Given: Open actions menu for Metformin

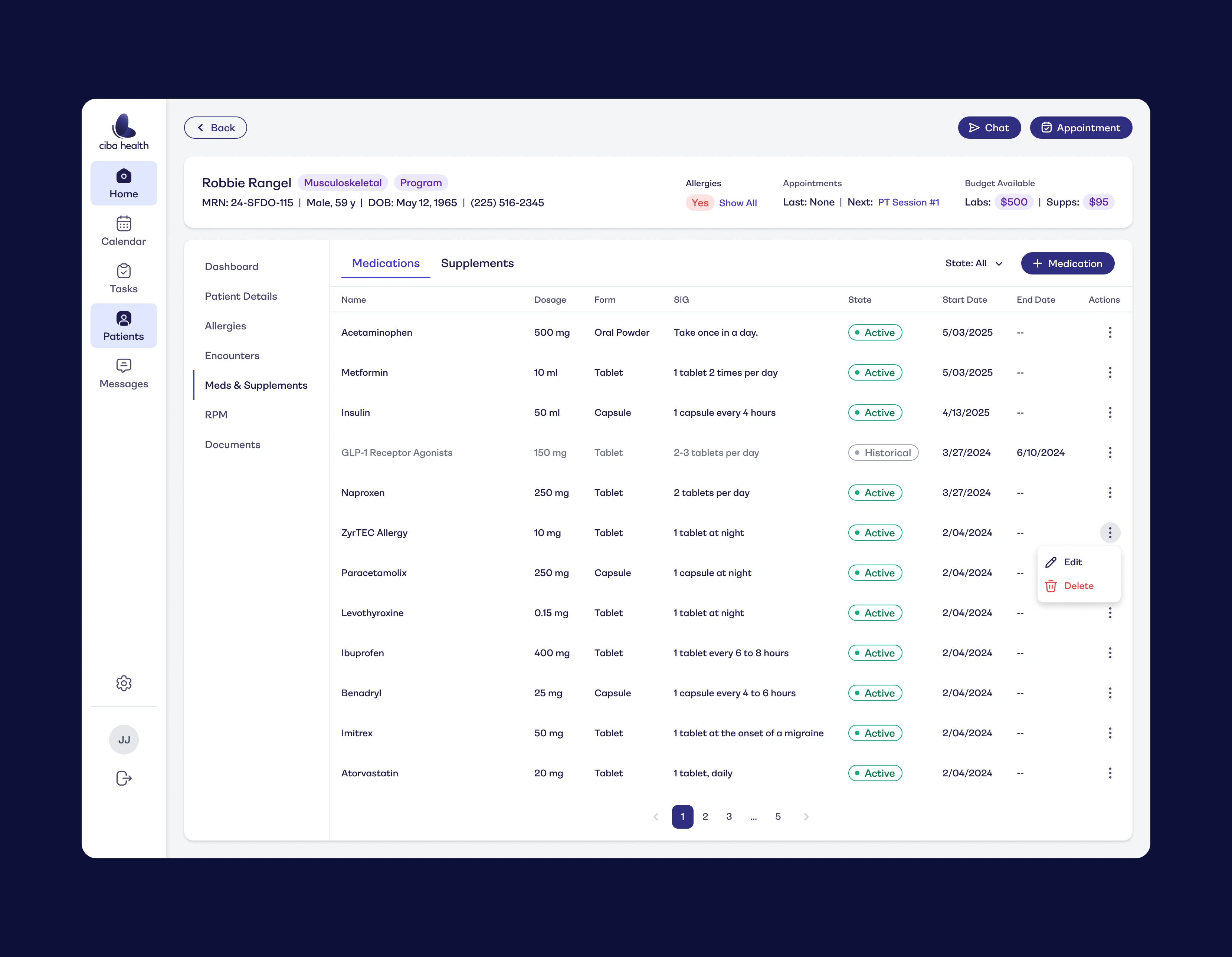Looking at the screenshot, I should tap(1110, 373).
